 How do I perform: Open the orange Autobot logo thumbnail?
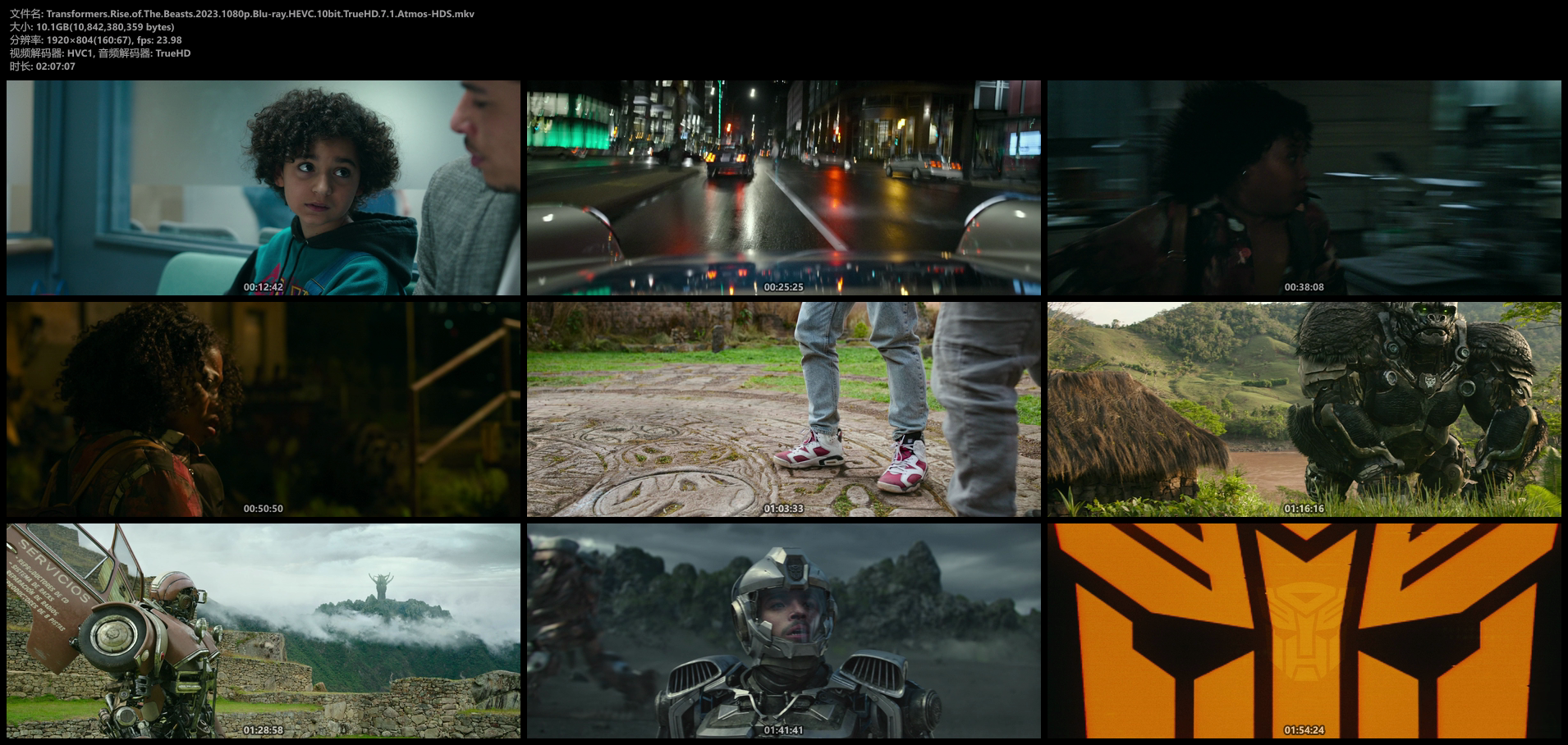click(1304, 630)
